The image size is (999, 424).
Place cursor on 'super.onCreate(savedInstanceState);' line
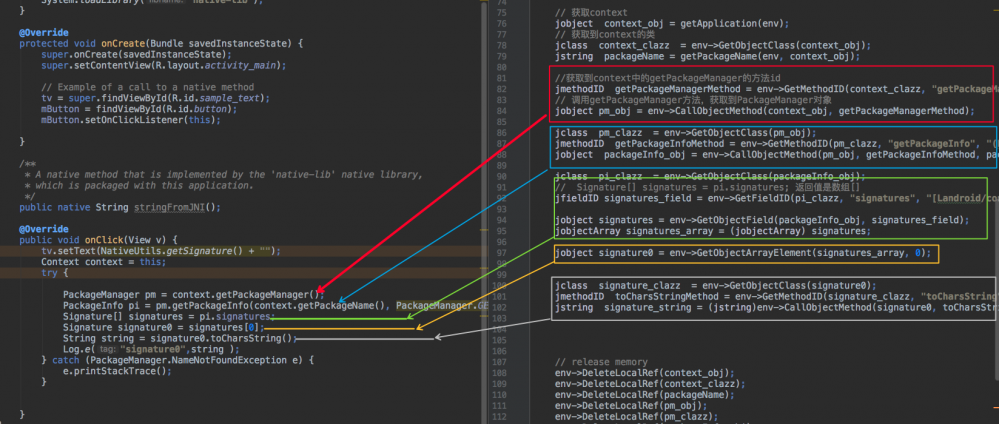tap(138, 54)
